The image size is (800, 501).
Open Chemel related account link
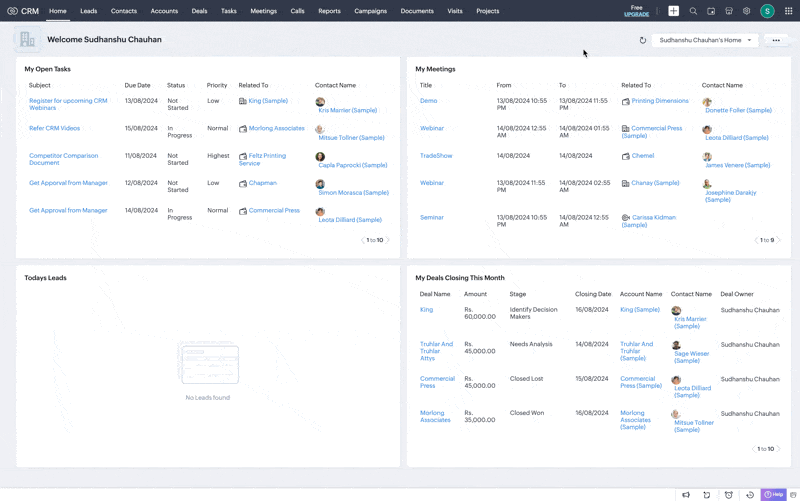[x=643, y=156]
